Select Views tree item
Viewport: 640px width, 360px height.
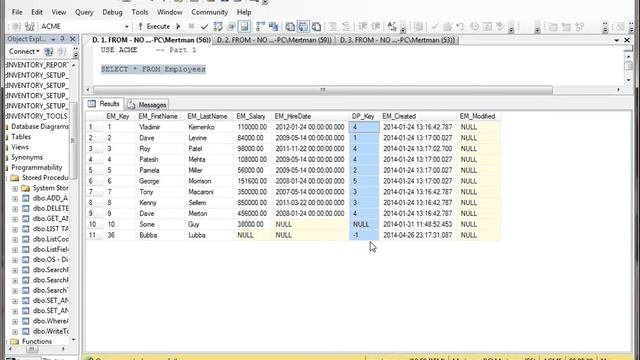tap(20, 147)
